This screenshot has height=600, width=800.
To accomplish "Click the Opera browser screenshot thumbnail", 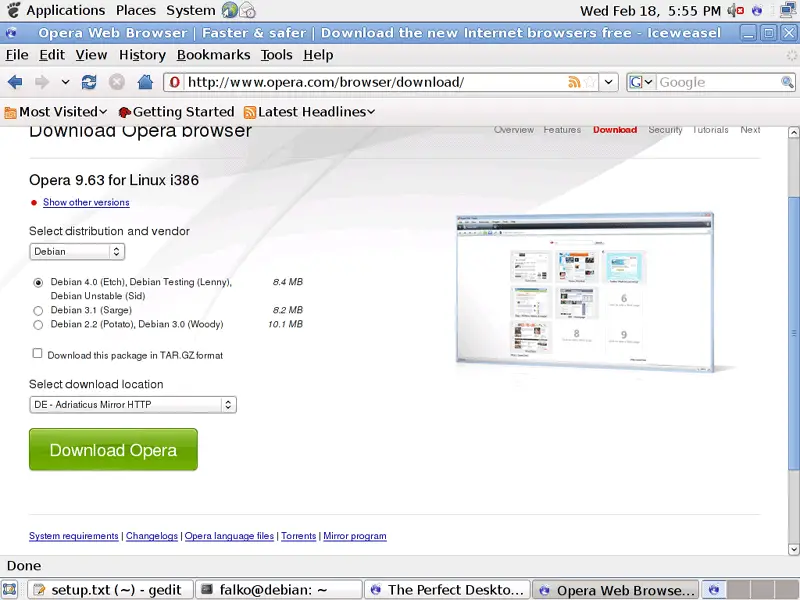I will 585,292.
